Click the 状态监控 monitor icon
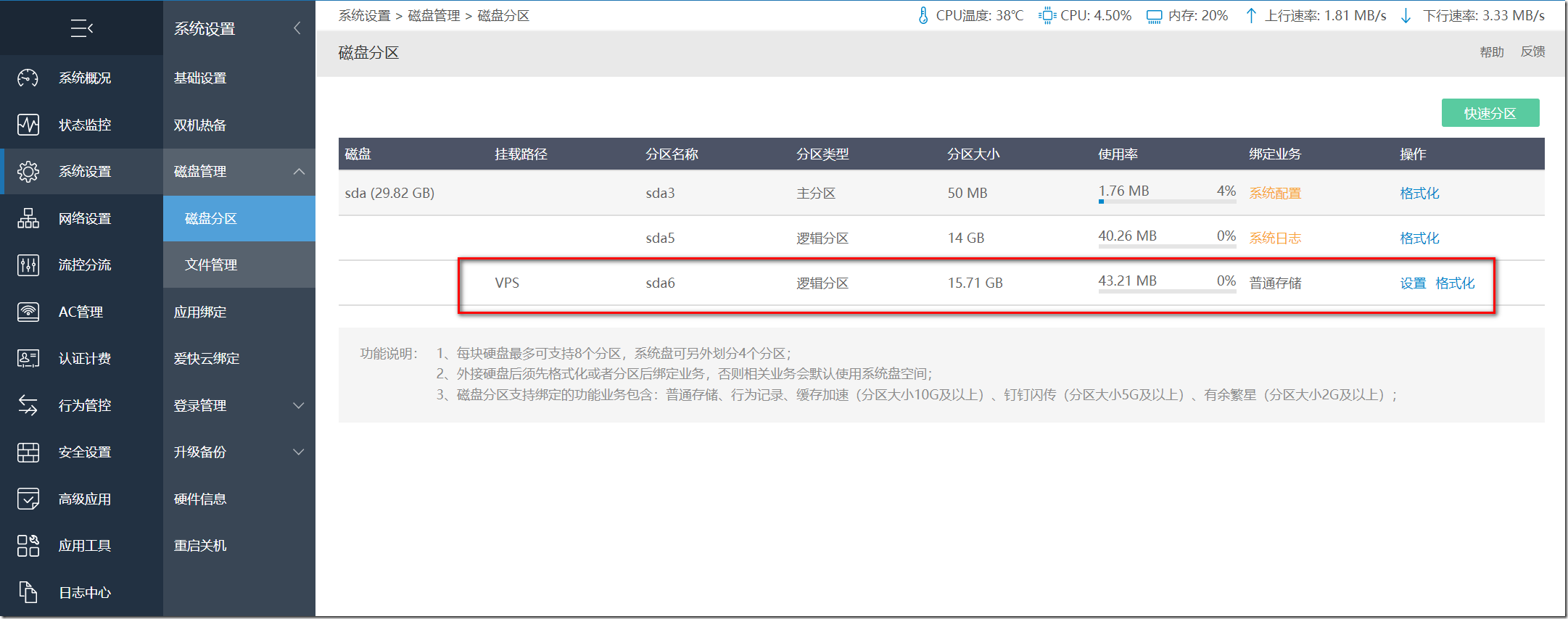 pos(28,125)
